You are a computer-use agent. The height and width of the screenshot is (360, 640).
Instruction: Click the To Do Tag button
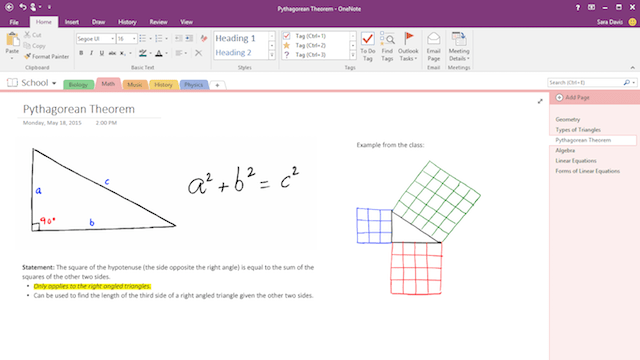click(368, 47)
